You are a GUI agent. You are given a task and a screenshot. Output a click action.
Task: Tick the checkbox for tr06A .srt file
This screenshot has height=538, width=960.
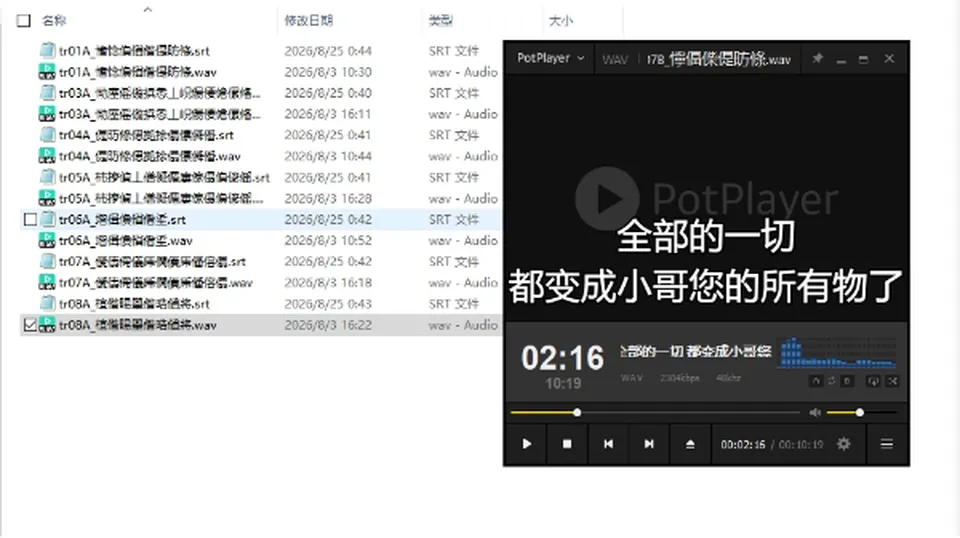tap(29, 219)
